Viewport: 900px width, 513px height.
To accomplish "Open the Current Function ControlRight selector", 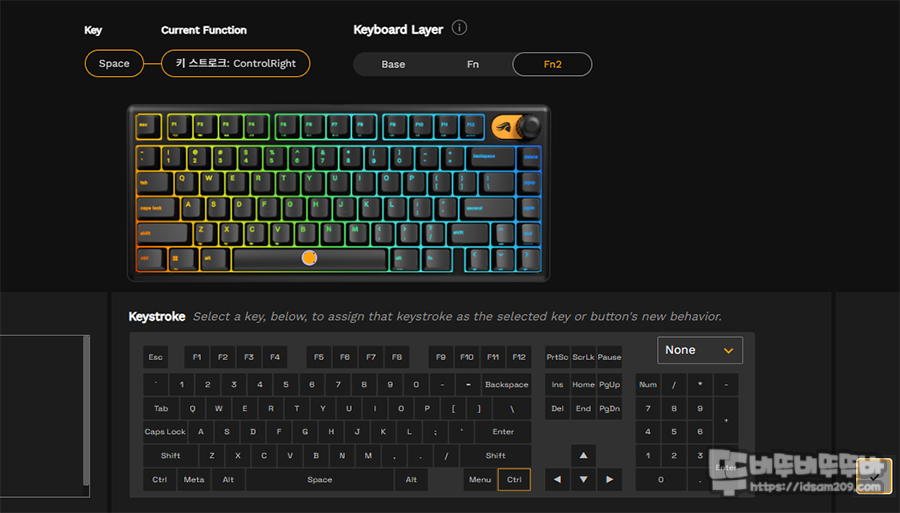I will [x=236, y=63].
